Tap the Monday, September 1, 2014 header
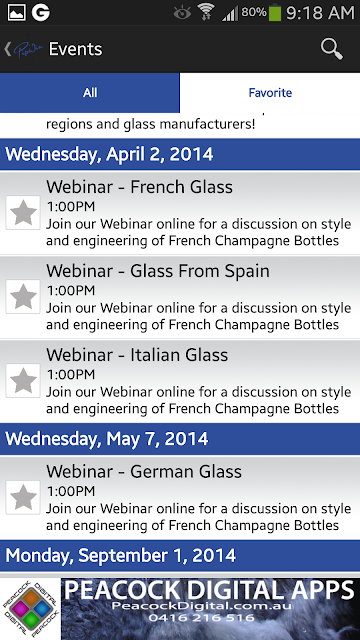 point(180,556)
